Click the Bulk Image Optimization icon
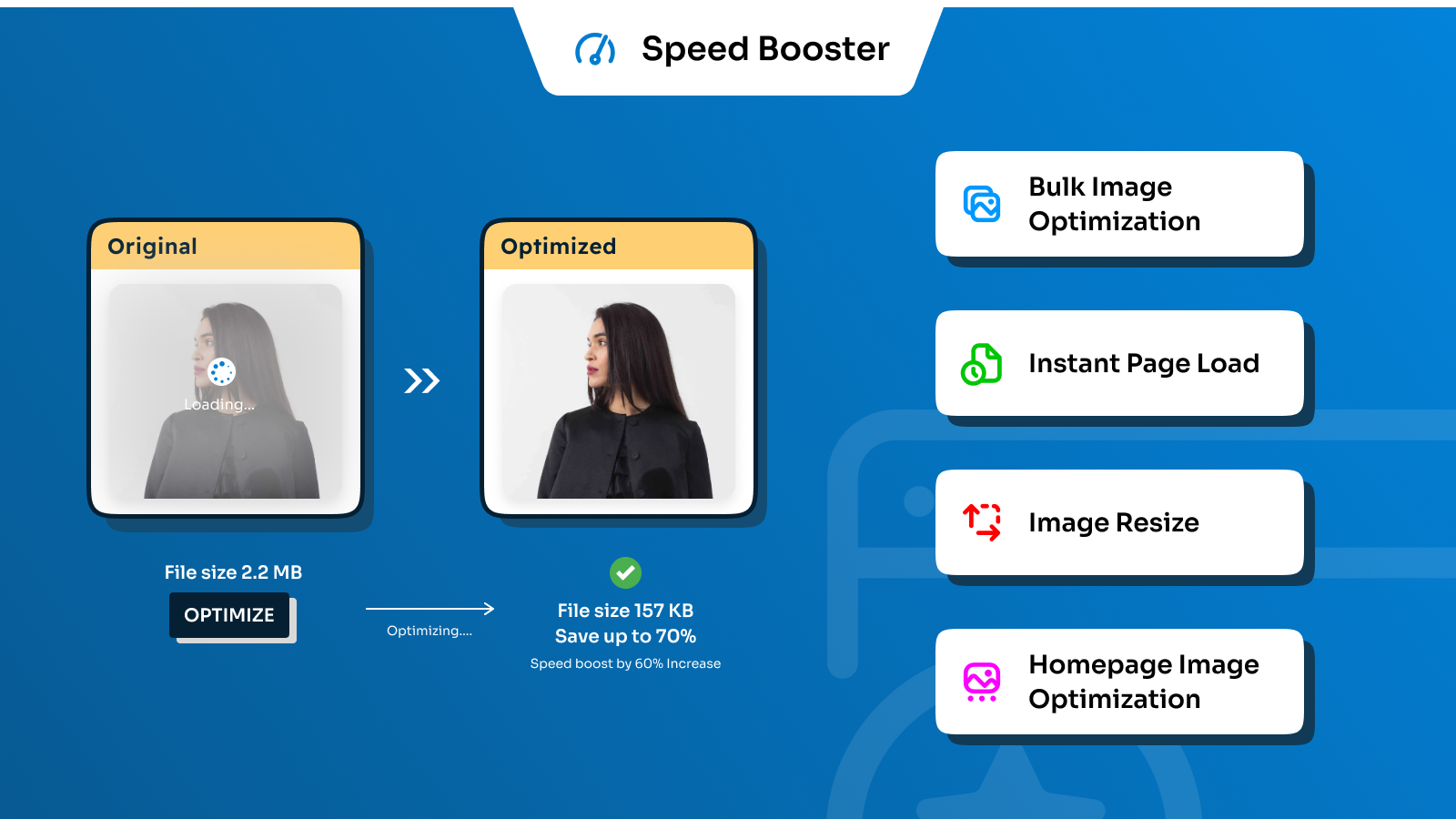Viewport: 1456px width, 819px height. point(982,204)
